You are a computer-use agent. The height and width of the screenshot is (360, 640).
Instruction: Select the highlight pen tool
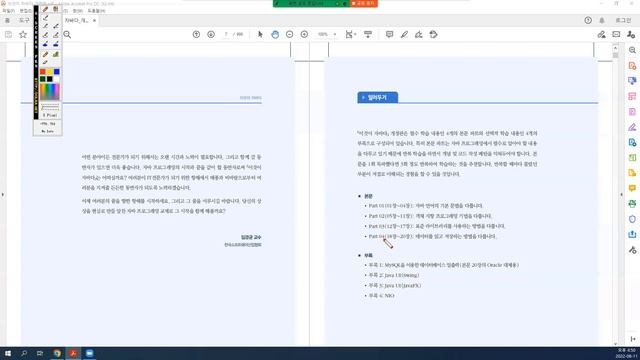tap(404, 35)
